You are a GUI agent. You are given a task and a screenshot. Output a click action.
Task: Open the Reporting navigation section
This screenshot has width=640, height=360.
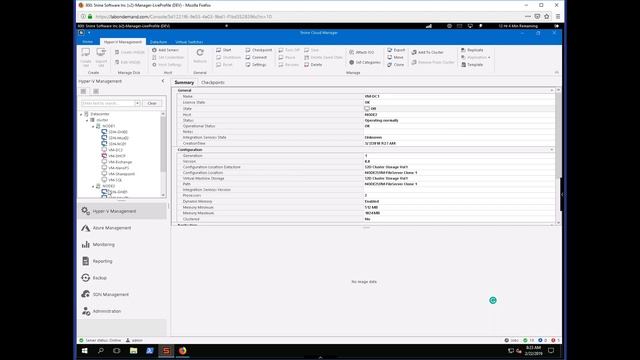point(122,261)
